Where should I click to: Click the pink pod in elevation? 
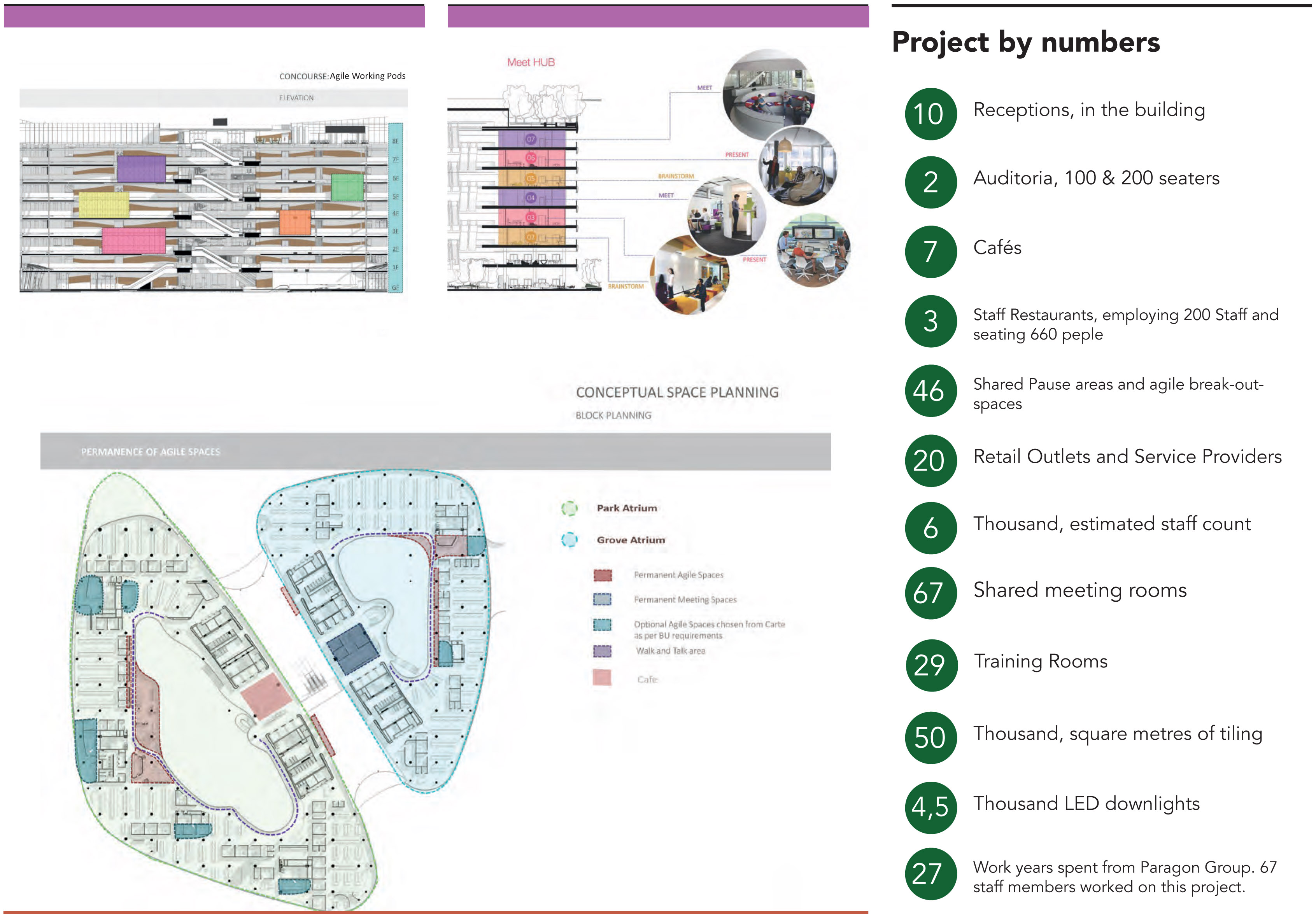click(x=133, y=240)
